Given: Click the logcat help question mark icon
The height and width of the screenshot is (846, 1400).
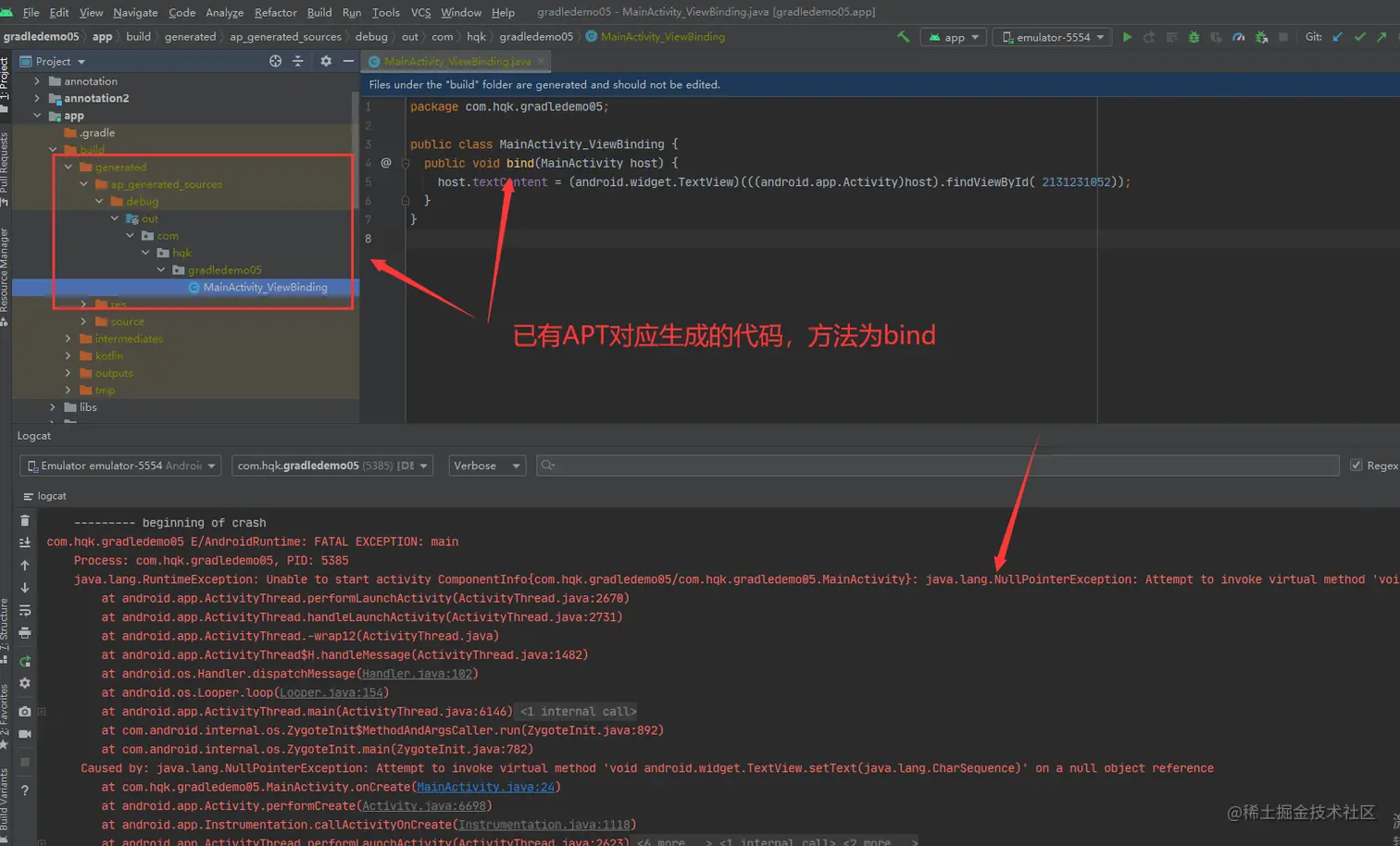Looking at the screenshot, I should (25, 790).
